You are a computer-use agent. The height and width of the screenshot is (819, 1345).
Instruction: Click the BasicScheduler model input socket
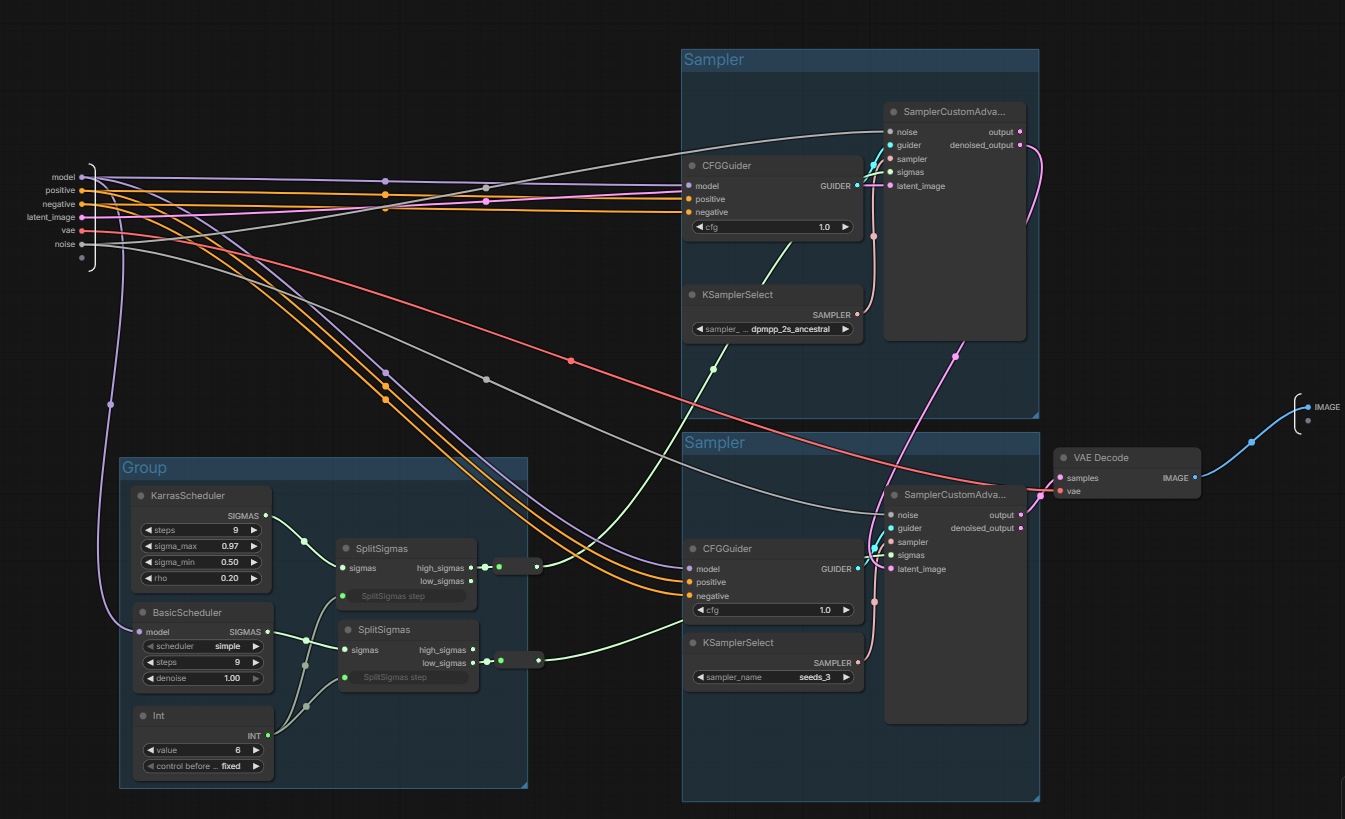click(x=138, y=632)
